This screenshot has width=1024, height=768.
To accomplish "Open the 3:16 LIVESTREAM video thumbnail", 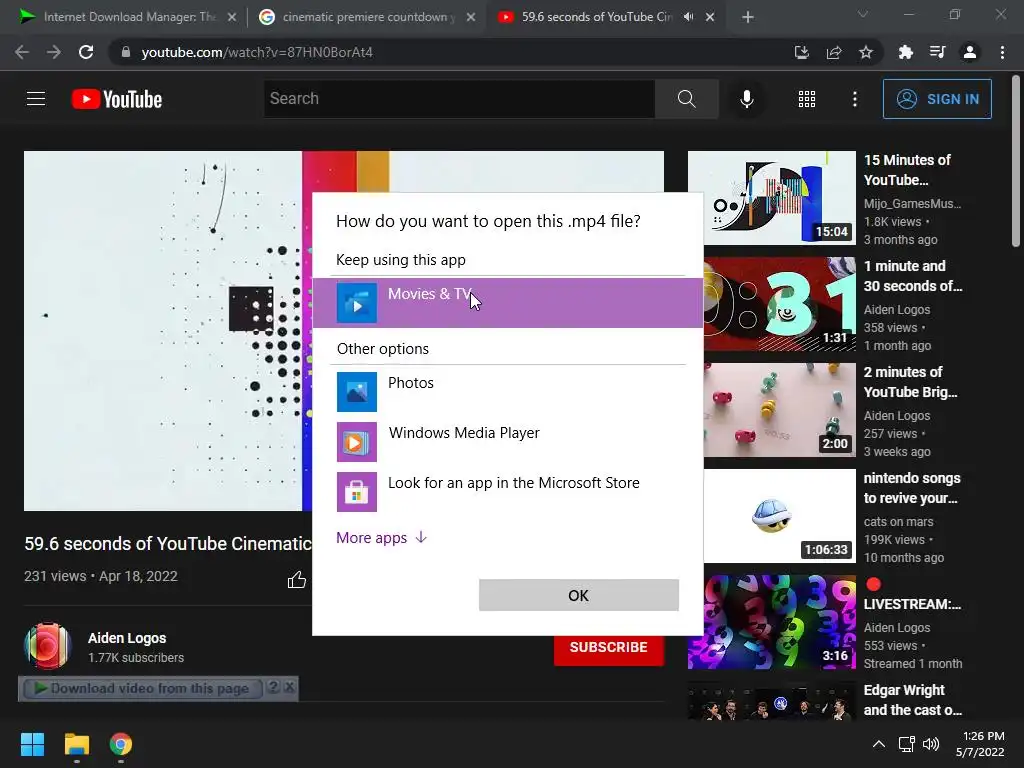I will click(780, 622).
